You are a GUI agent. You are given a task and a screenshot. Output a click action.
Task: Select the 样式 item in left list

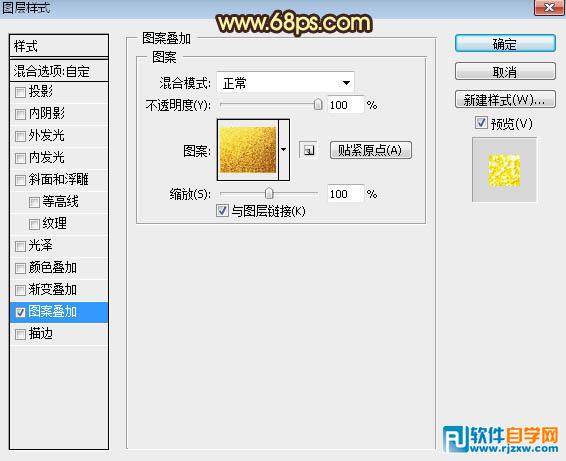pyautogui.click(x=59, y=46)
